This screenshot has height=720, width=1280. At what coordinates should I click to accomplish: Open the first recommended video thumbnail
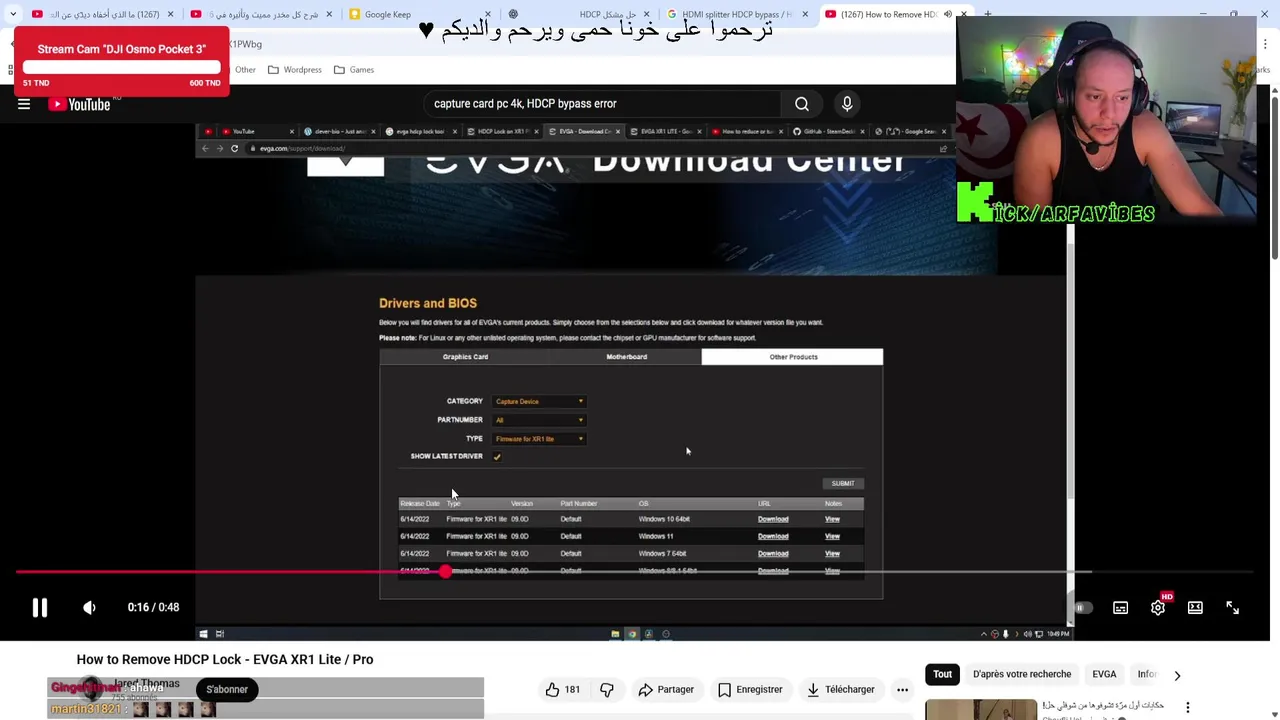(981, 709)
